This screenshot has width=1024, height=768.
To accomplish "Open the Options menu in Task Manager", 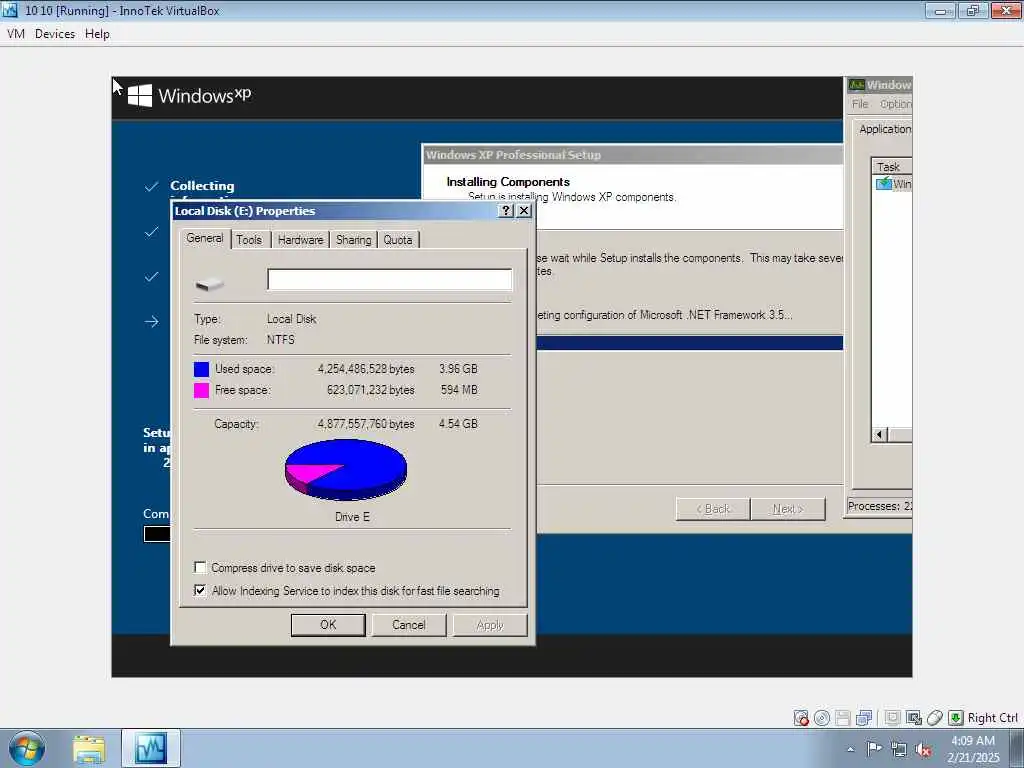I will click(895, 104).
